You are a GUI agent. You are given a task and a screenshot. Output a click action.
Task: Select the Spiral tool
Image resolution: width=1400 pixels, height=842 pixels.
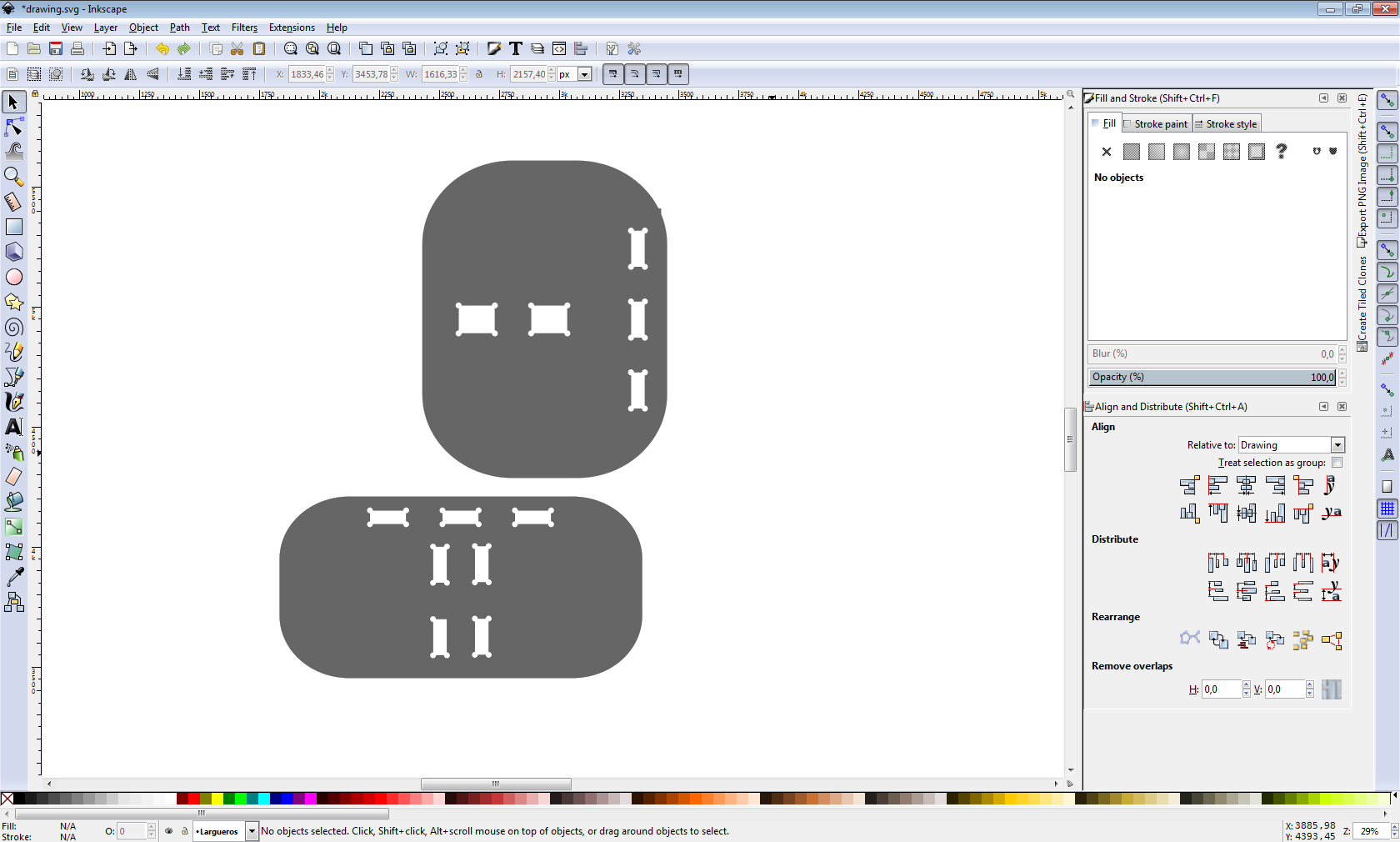pos(14,327)
